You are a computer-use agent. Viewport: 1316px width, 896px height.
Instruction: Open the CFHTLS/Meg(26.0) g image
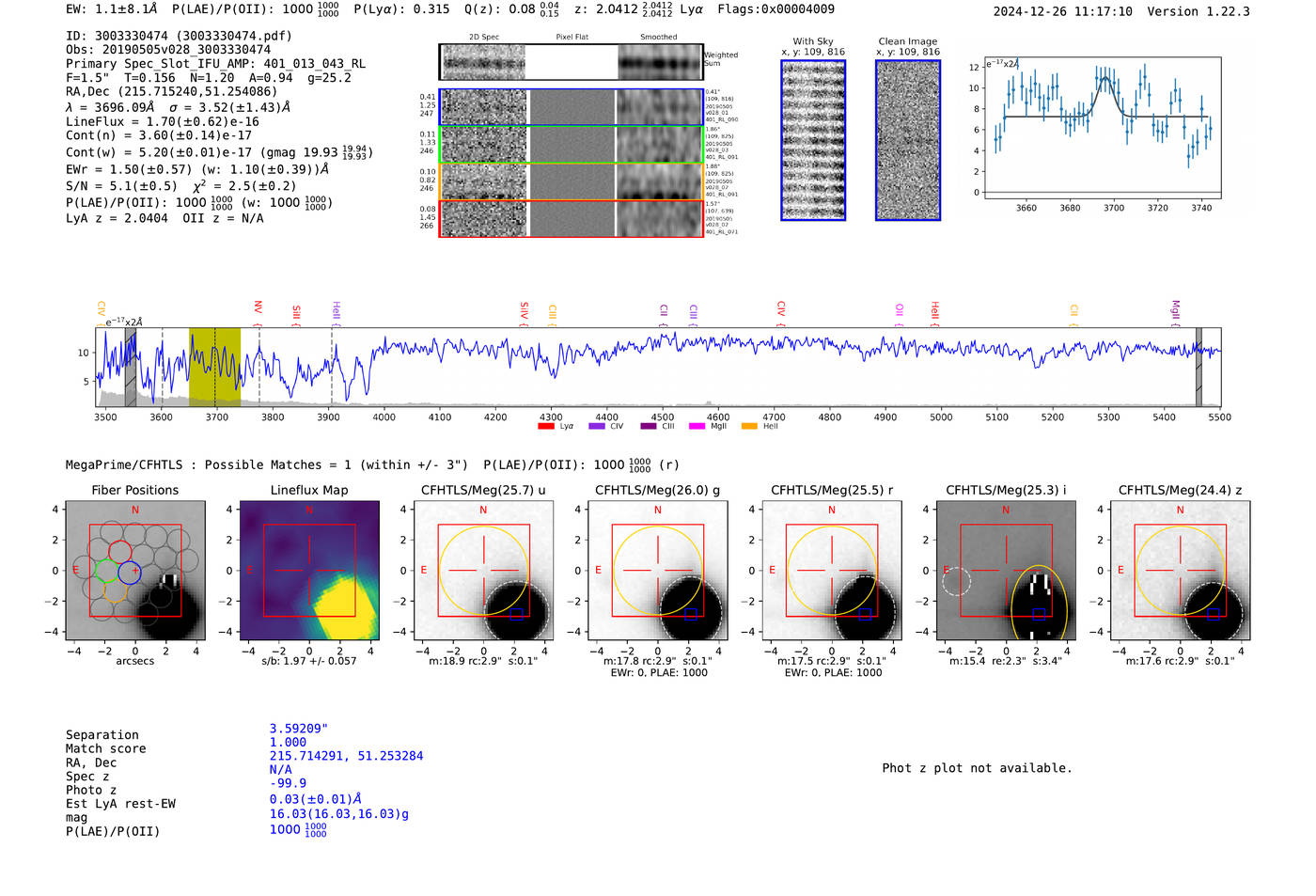coord(658,571)
